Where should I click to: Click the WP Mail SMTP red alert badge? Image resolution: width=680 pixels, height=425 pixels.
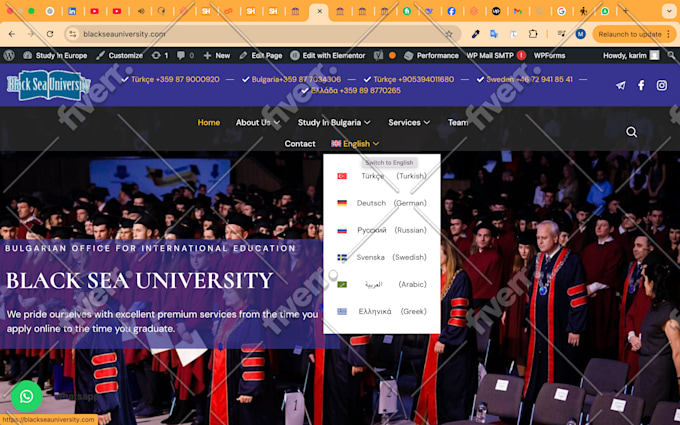tap(521, 55)
